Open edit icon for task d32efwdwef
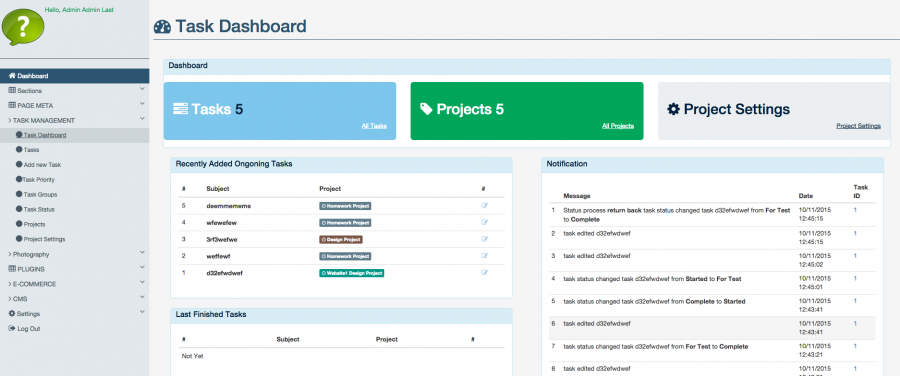 coord(484,273)
